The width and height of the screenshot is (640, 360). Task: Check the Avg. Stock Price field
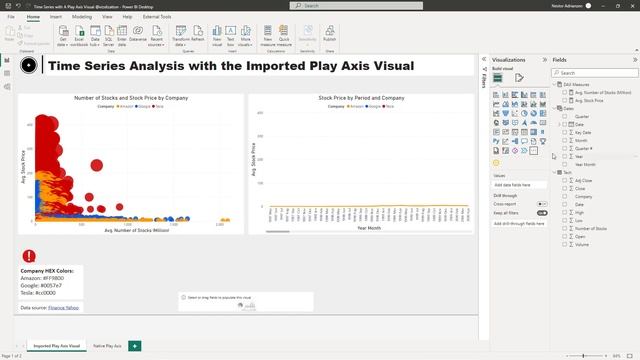(x=565, y=100)
